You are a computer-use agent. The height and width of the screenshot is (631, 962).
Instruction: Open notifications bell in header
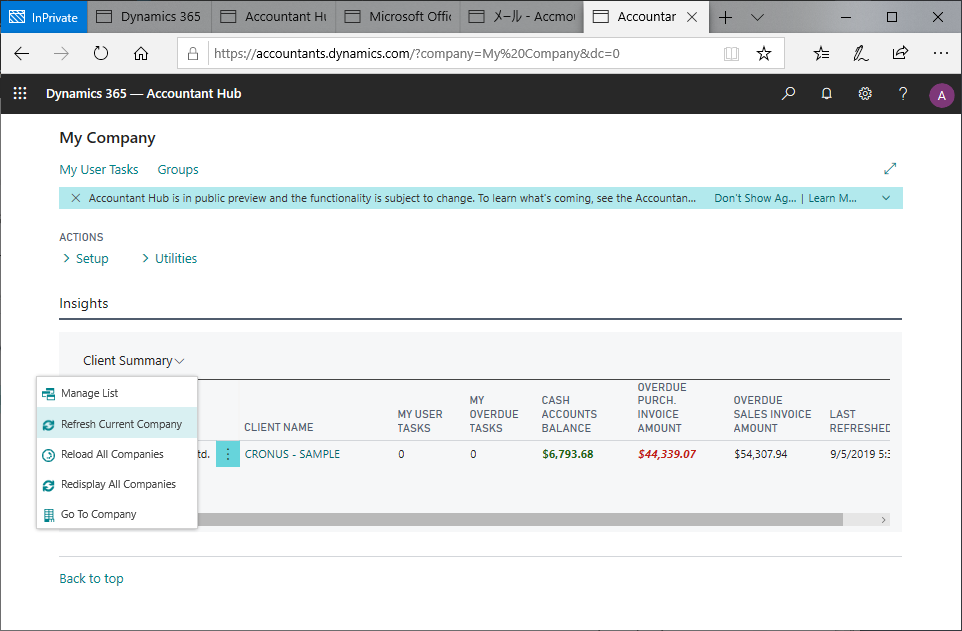pyautogui.click(x=826, y=93)
